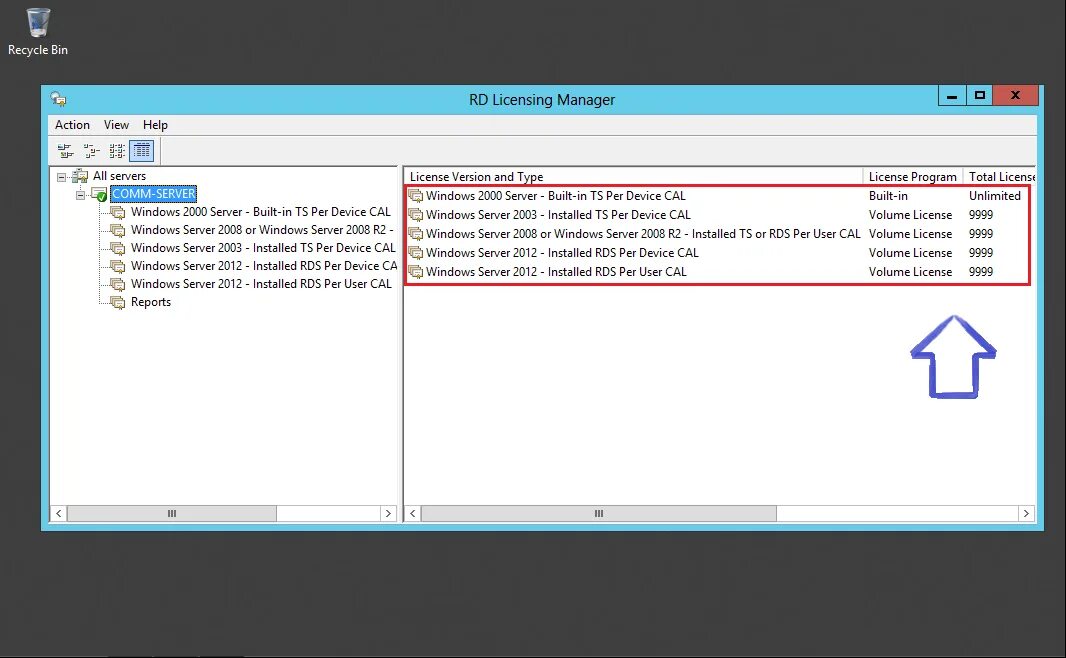The width and height of the screenshot is (1066, 658).
Task: Click Volume License in Windows Server 2003 row
Action: coord(910,215)
